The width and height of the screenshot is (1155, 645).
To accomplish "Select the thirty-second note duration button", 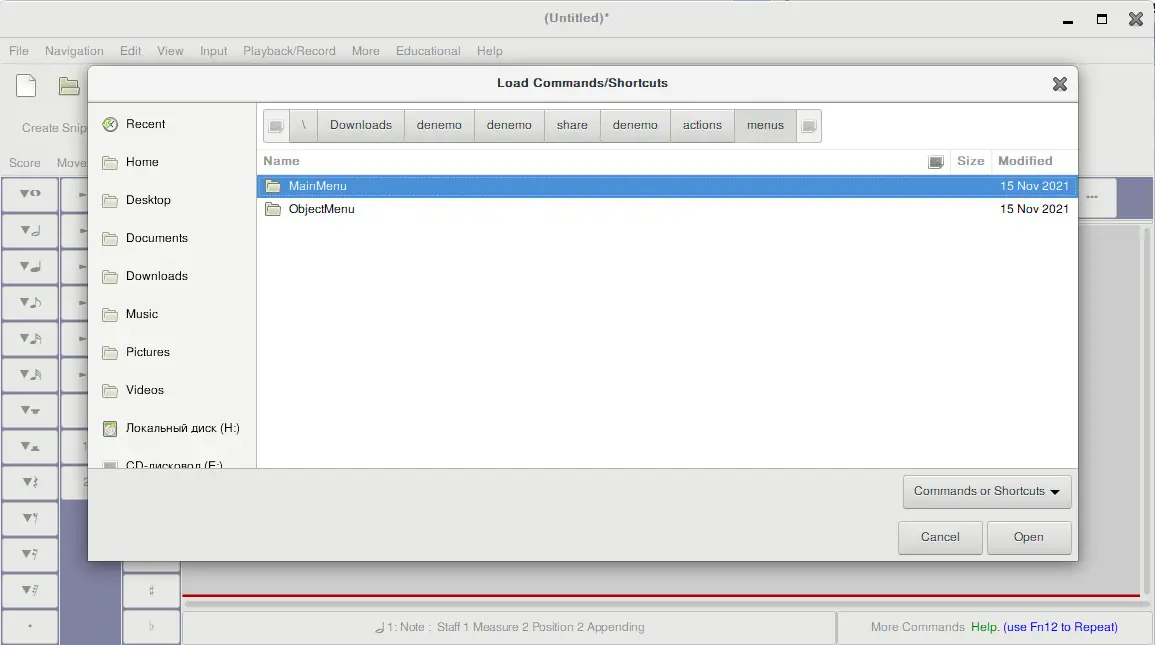I will coord(30,375).
